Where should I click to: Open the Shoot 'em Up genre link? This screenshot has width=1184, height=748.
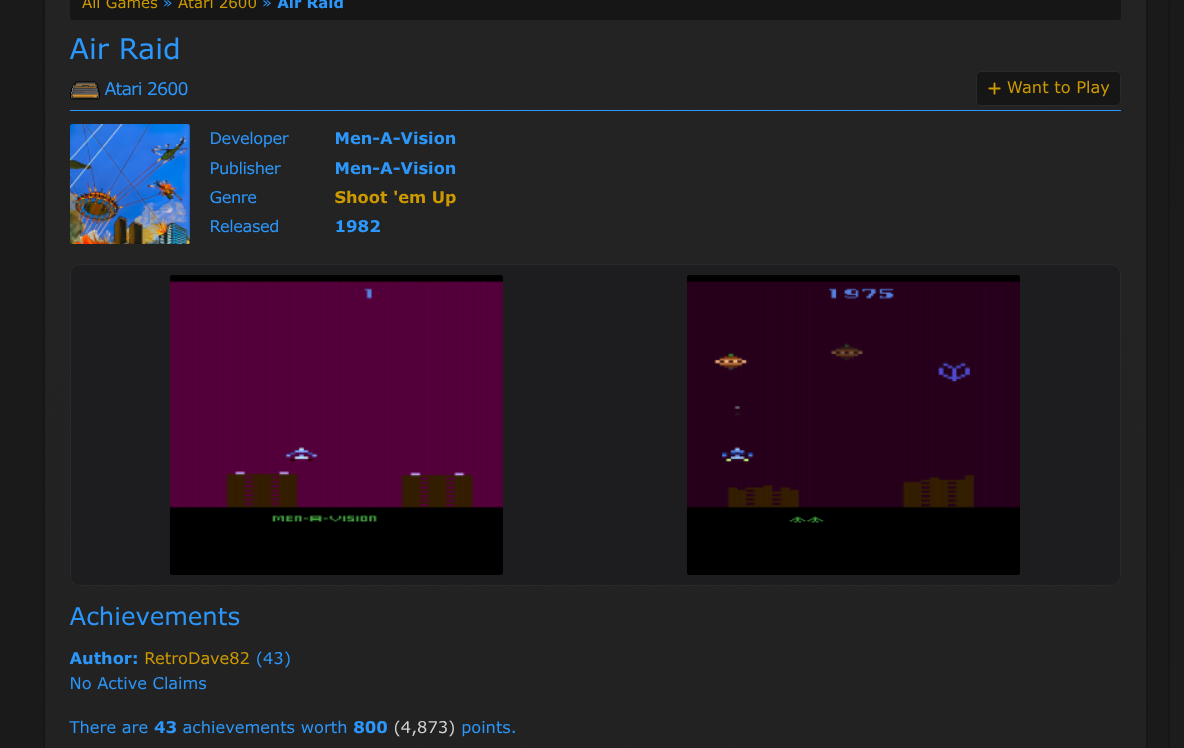coord(395,198)
